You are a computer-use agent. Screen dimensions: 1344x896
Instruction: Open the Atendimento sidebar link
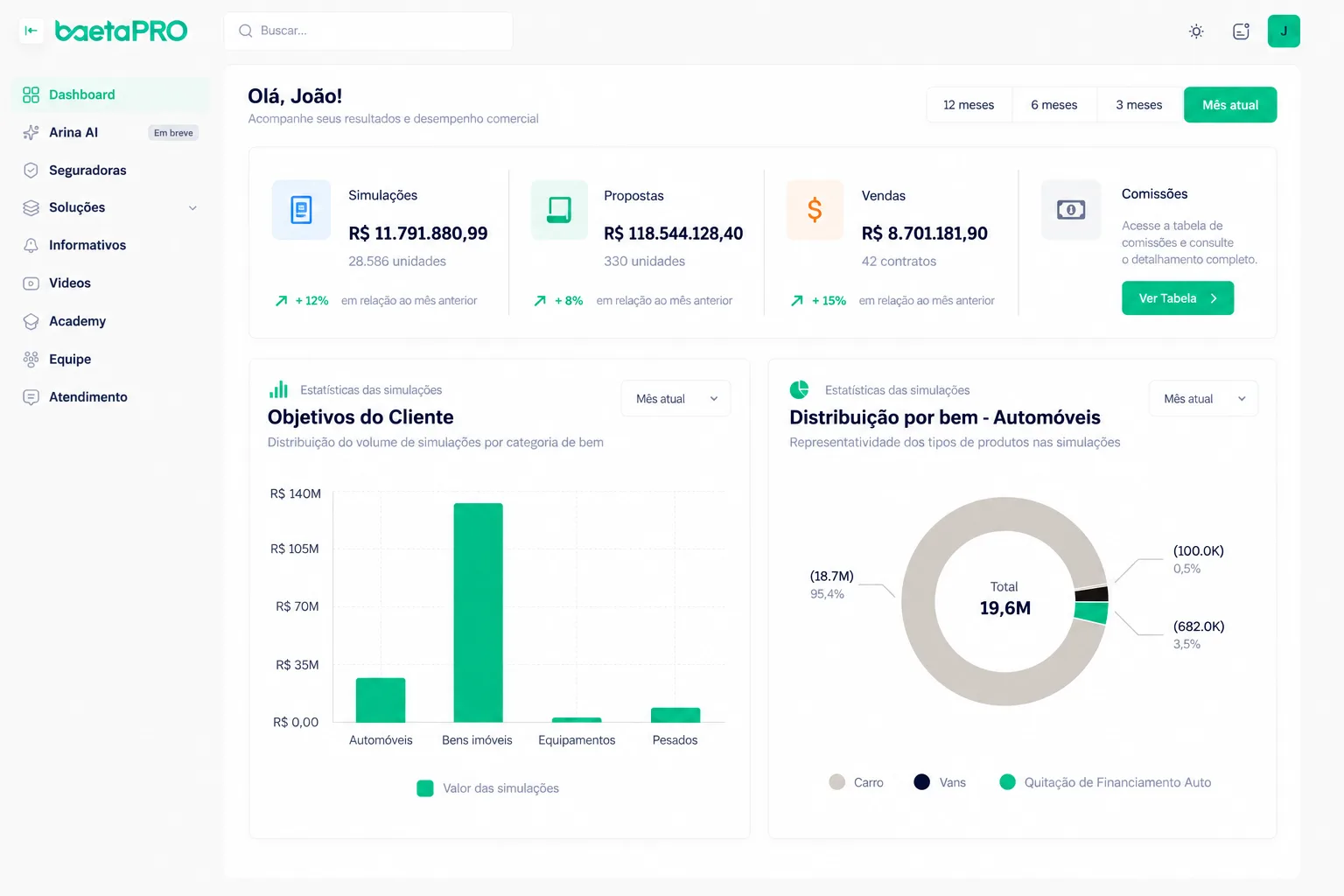click(x=88, y=397)
